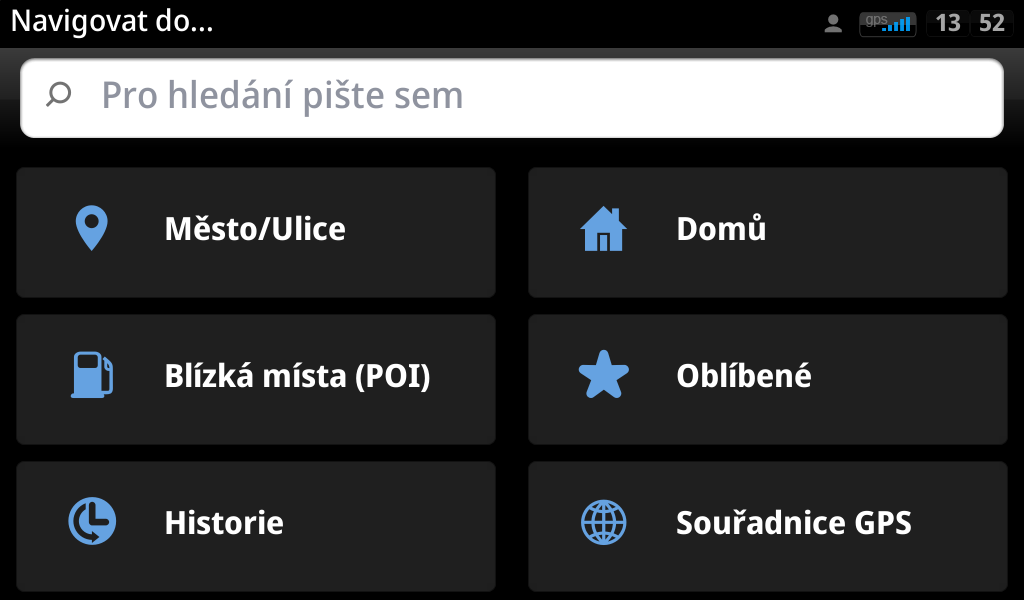Show Historie of past destinations

(x=224, y=522)
